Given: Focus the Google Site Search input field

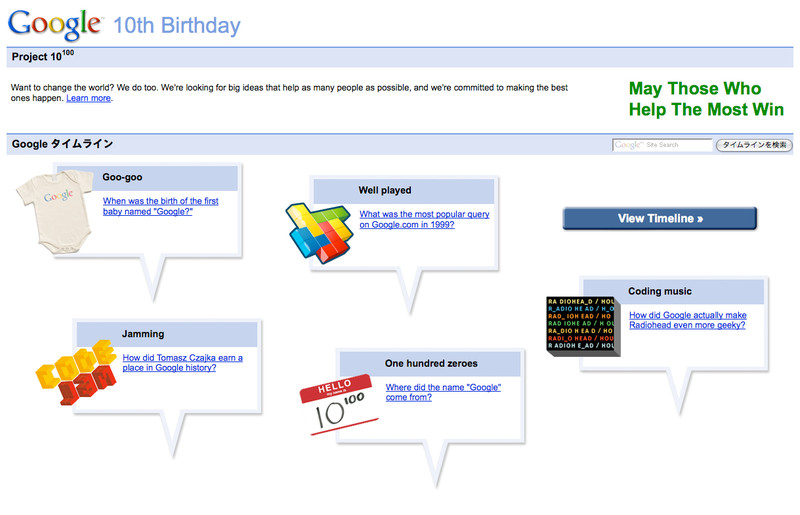Looking at the screenshot, I should pyautogui.click(x=662, y=145).
